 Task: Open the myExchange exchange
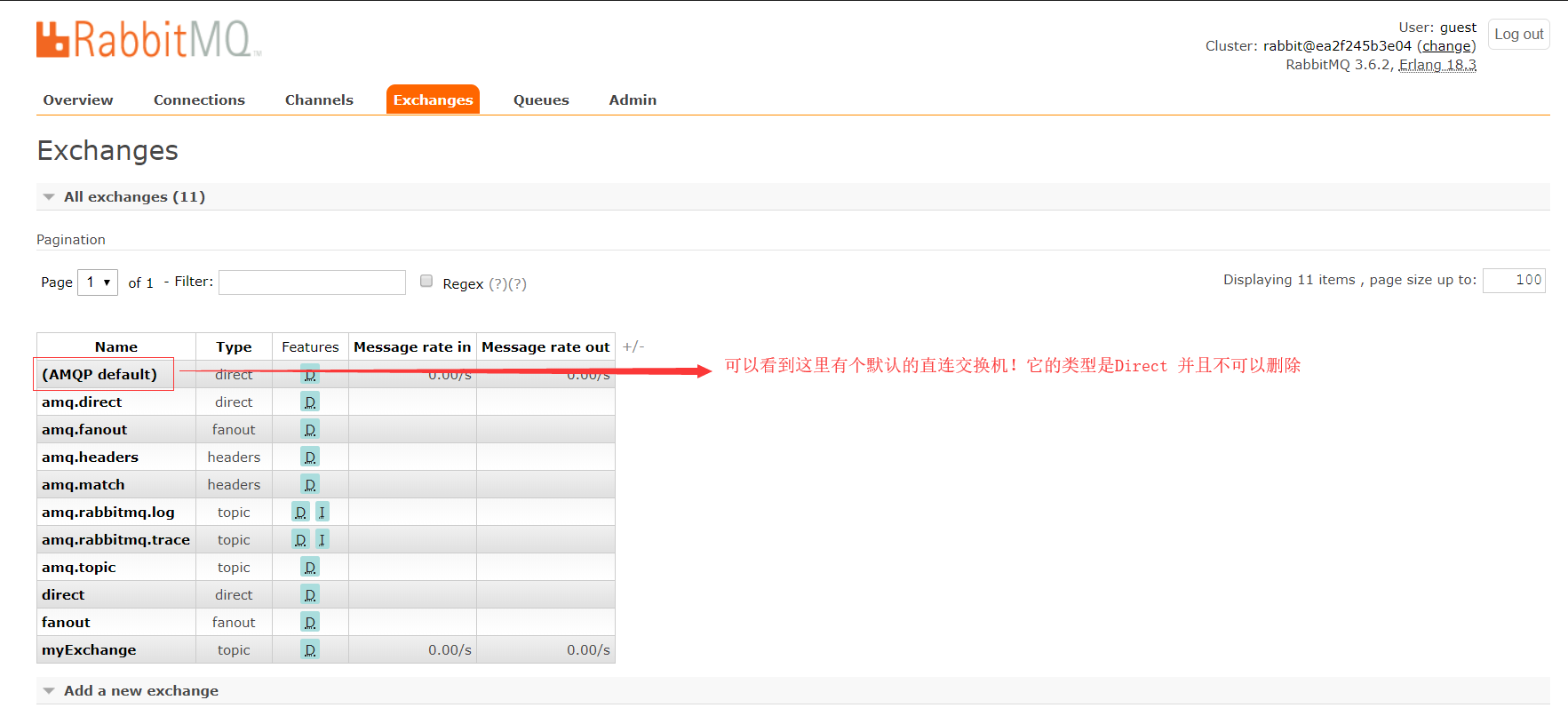click(89, 650)
